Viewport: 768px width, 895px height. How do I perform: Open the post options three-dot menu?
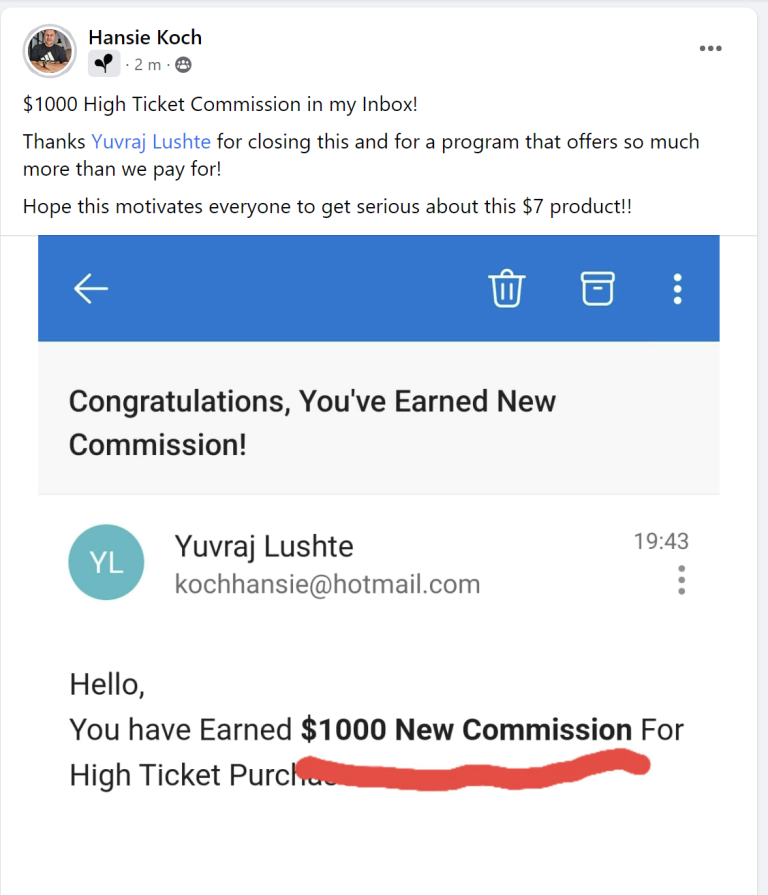[710, 48]
